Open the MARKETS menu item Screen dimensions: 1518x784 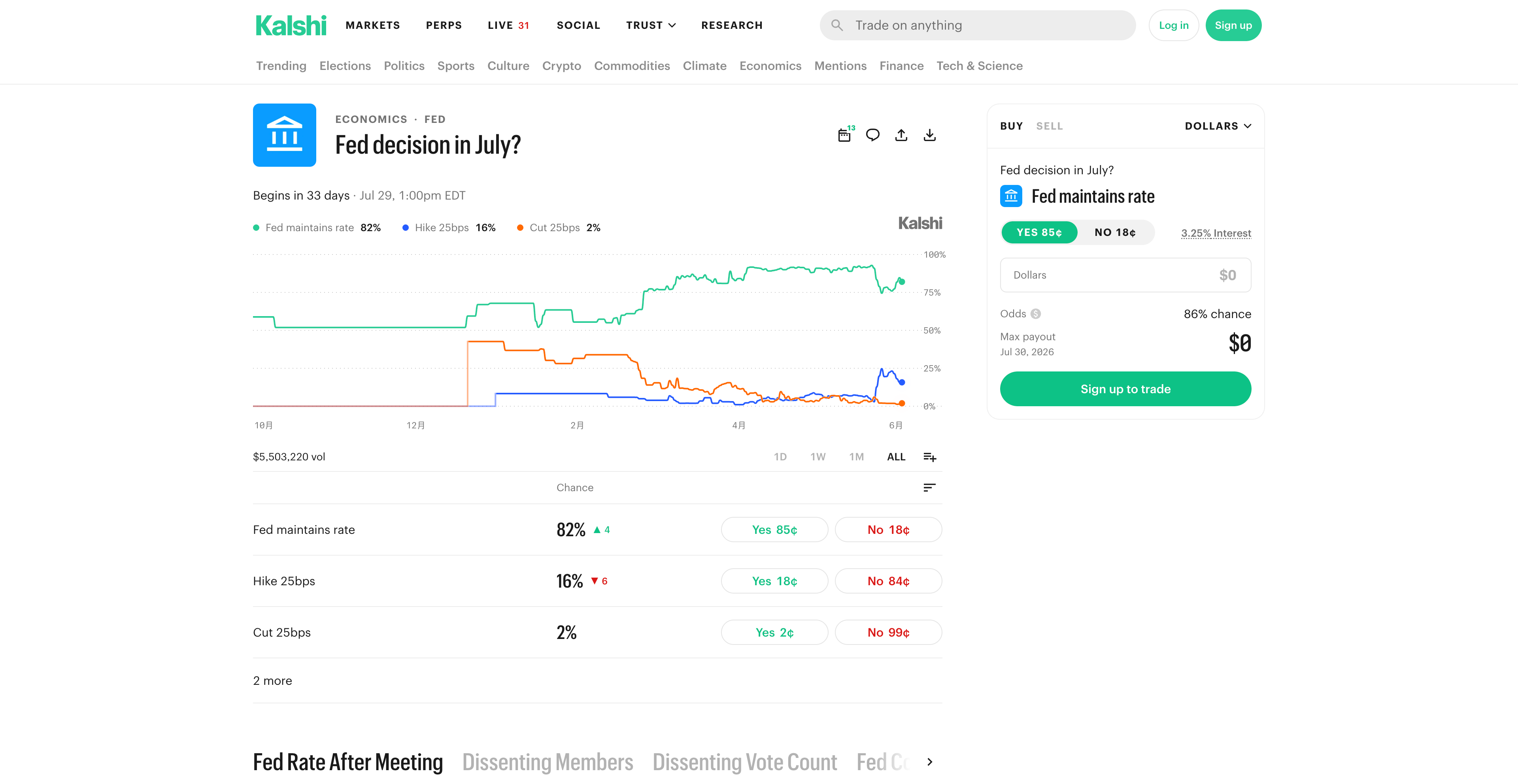[372, 25]
